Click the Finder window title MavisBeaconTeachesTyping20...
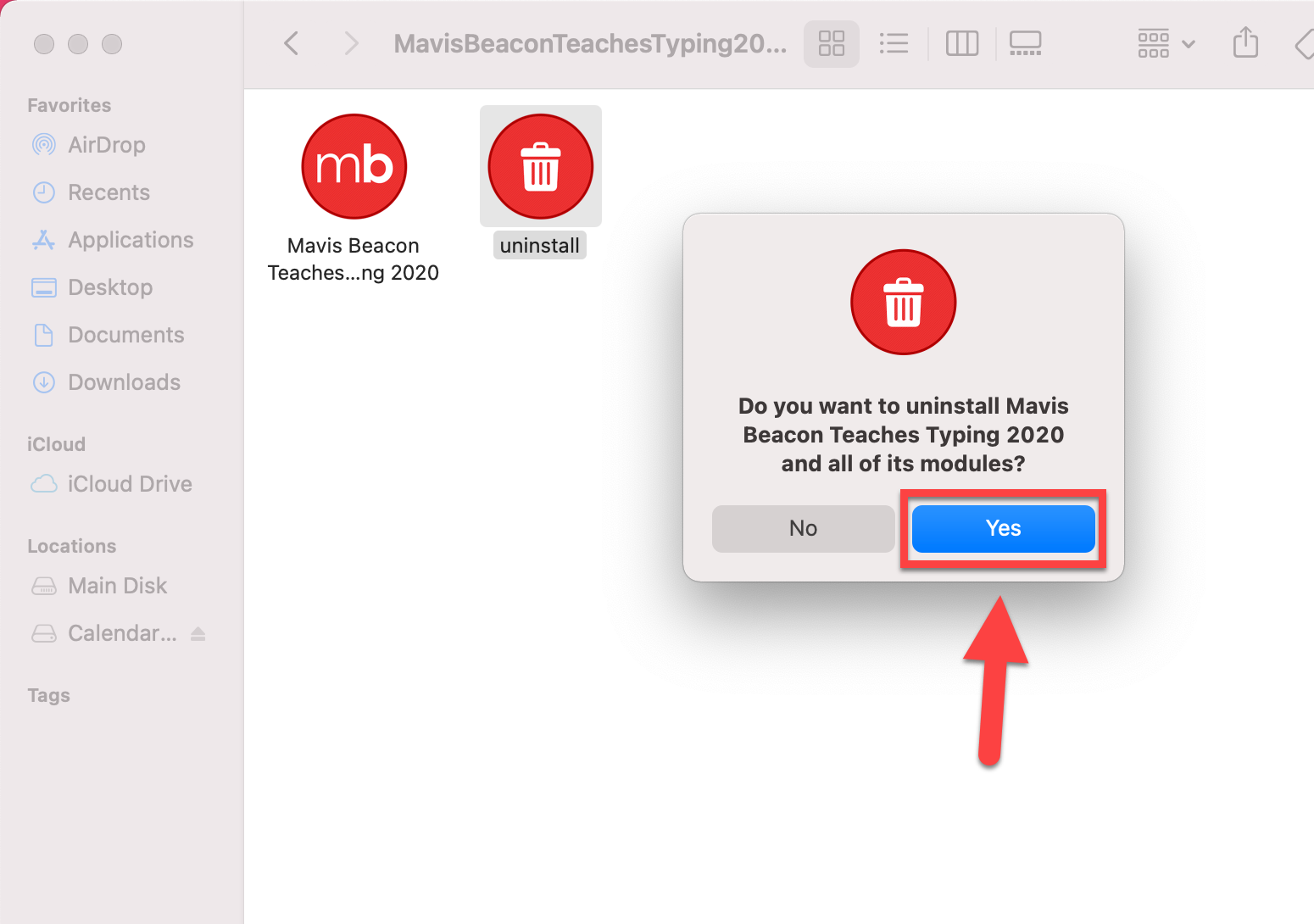The width and height of the screenshot is (1314, 924). 590,43
